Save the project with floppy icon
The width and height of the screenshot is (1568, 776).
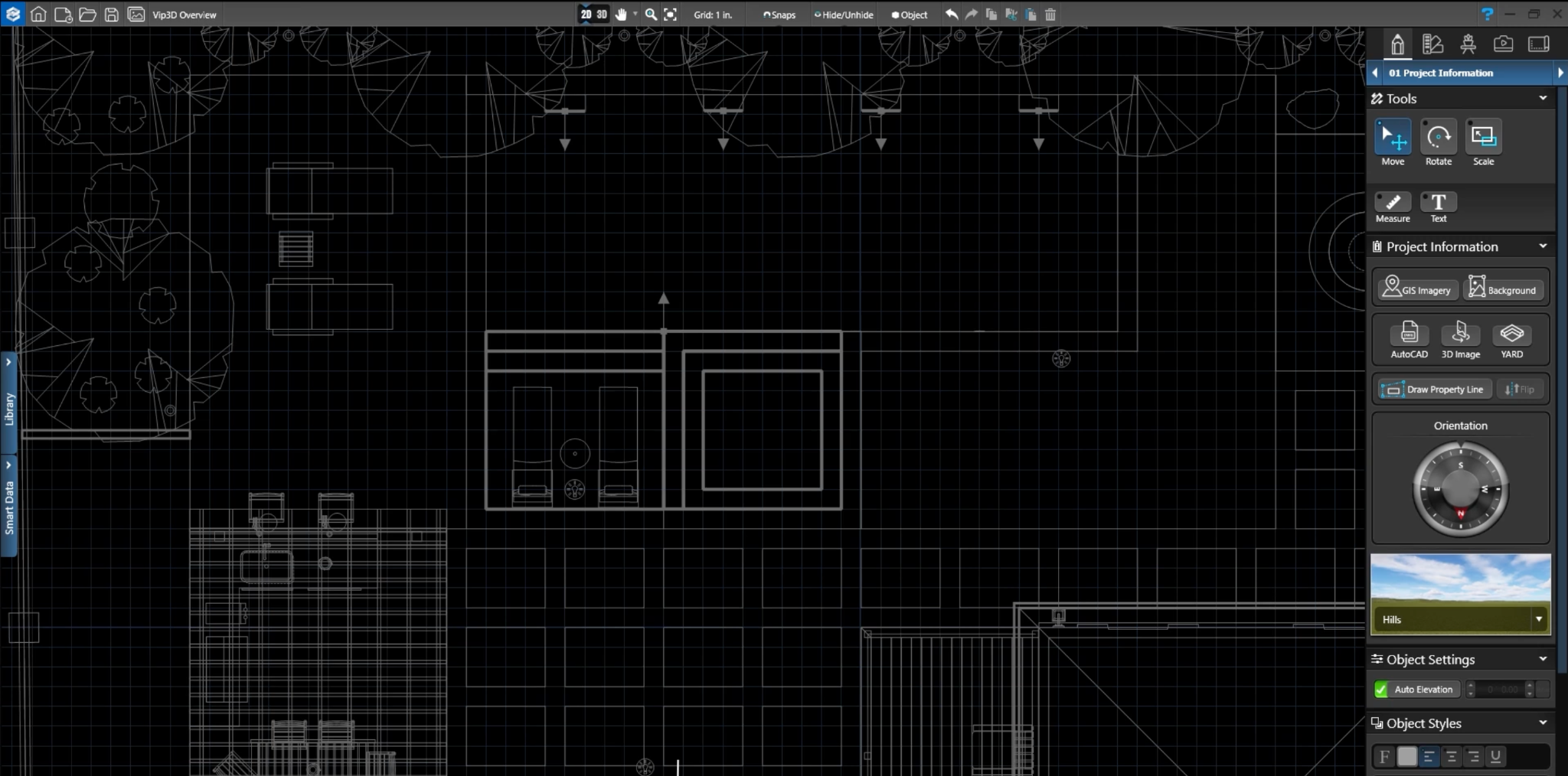click(x=112, y=14)
